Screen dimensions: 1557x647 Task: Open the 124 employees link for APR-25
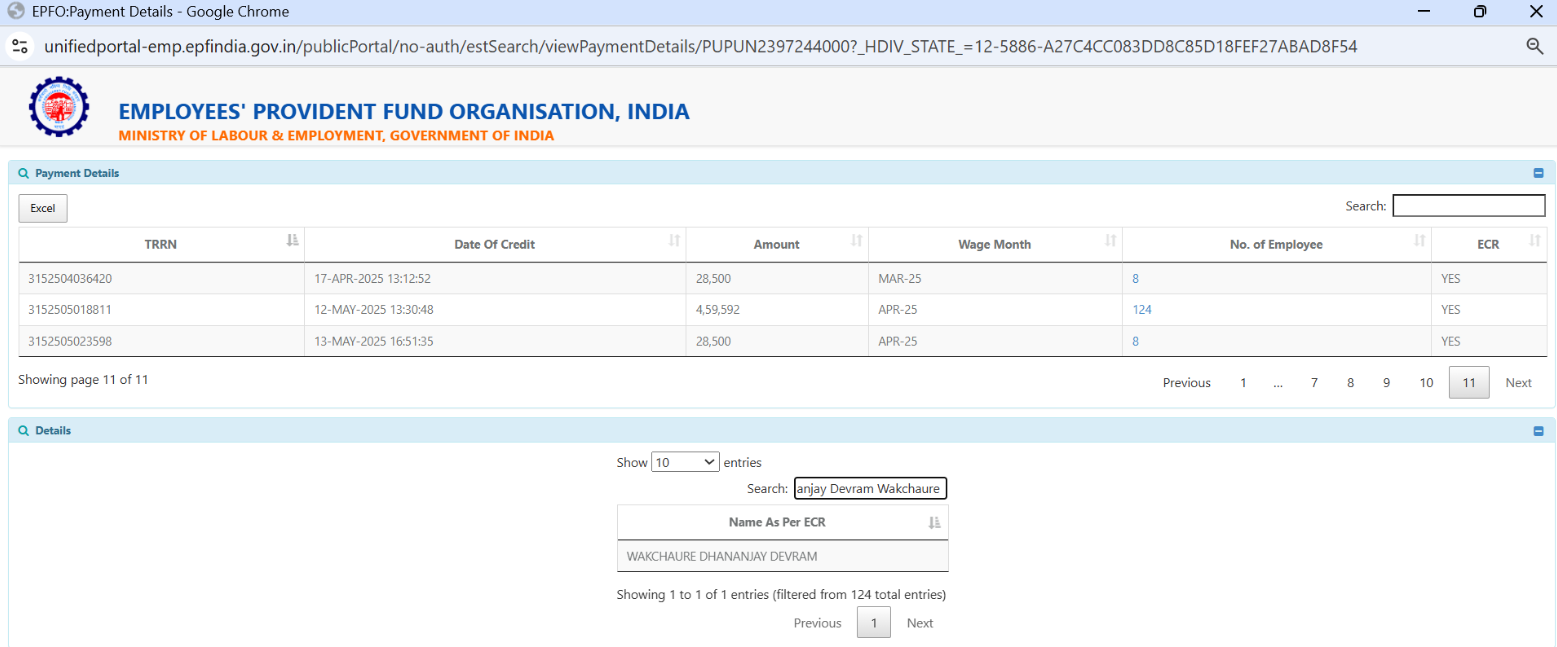[x=1142, y=310]
